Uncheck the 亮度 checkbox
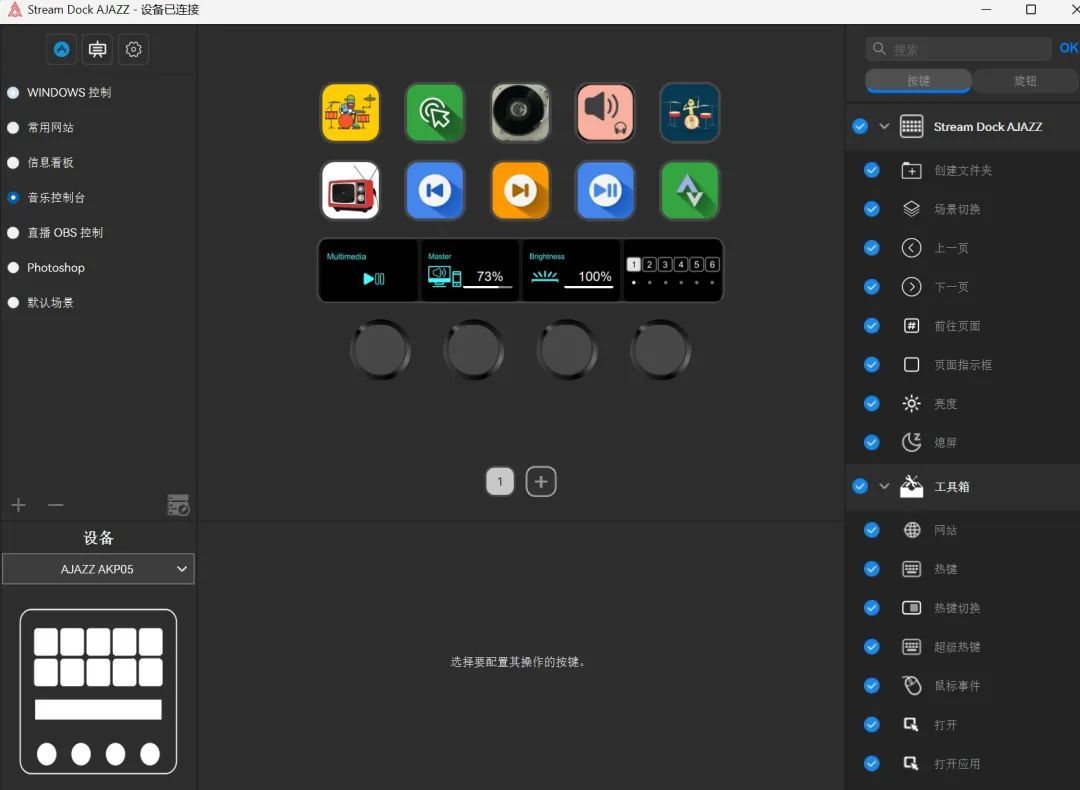 871,403
